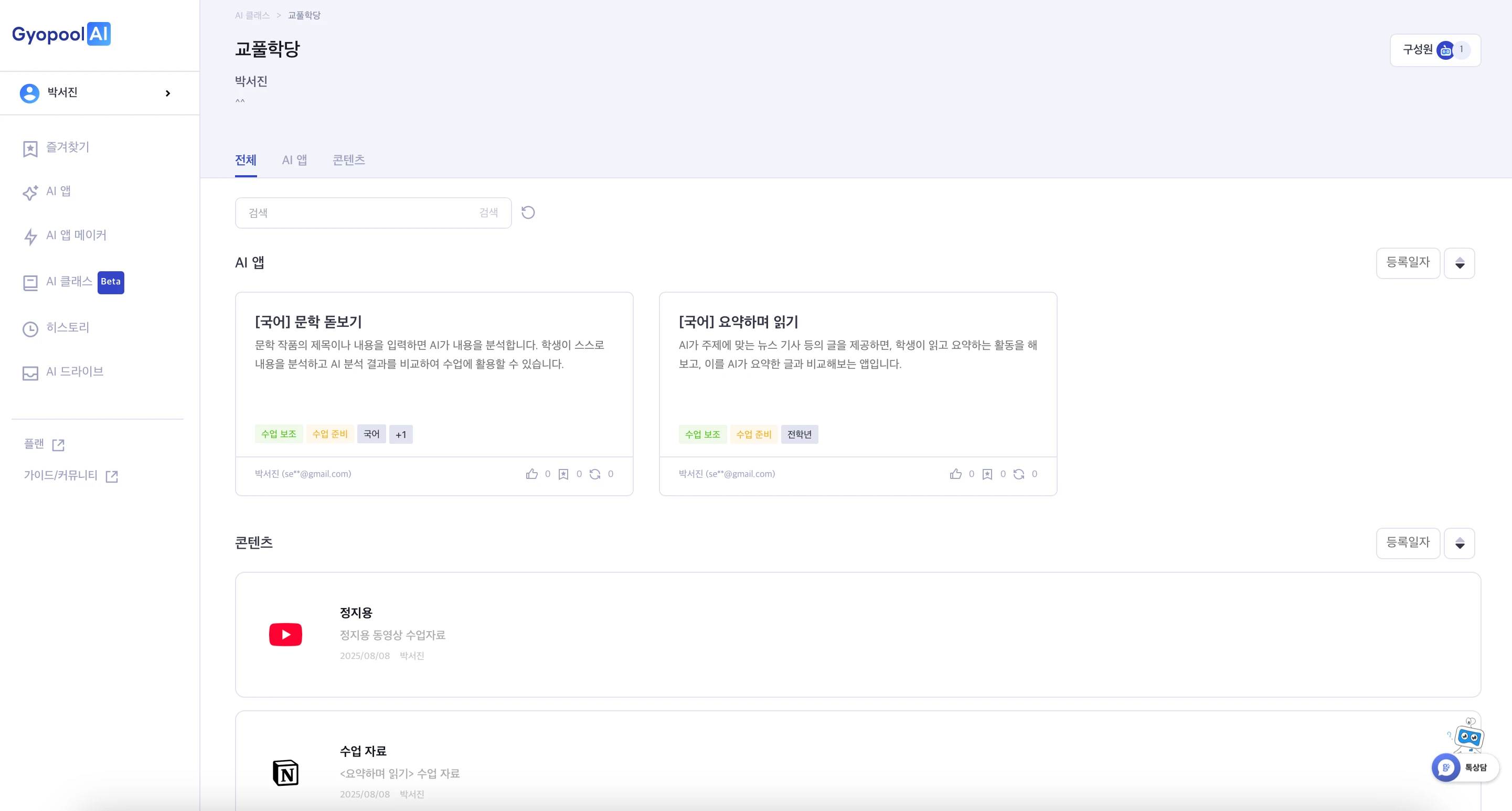
Task: Toggle sort order arrow for 콘텐츠 section
Action: (1459, 543)
